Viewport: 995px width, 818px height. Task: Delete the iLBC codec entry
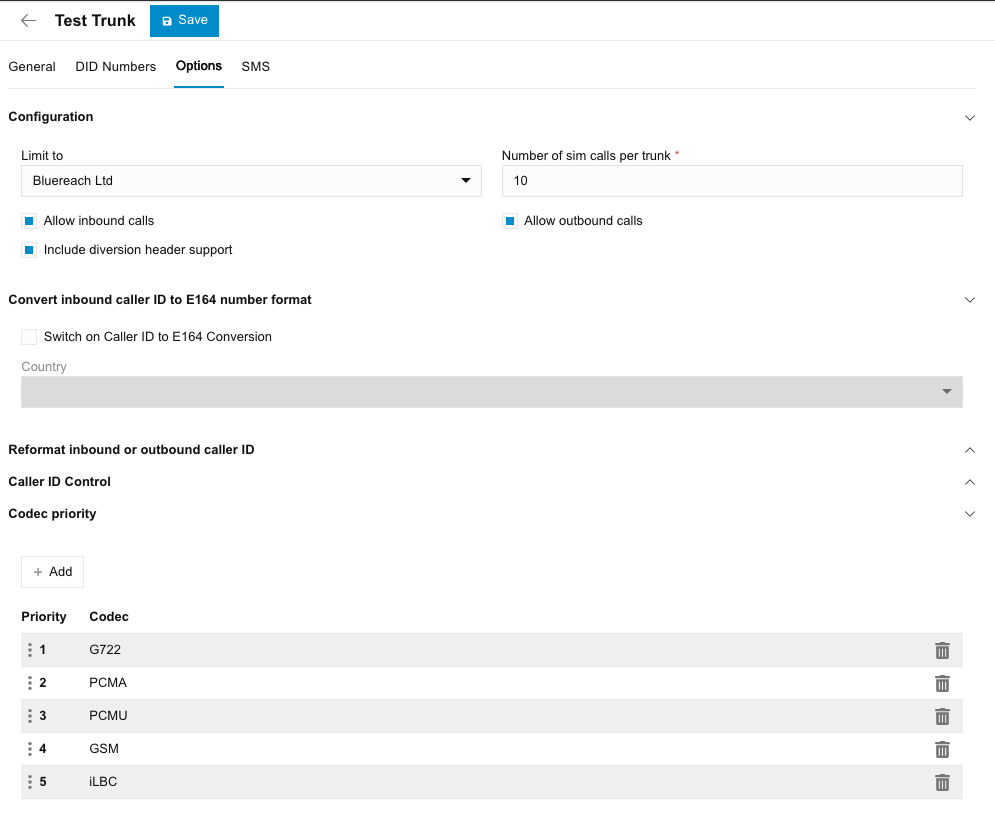coord(941,783)
